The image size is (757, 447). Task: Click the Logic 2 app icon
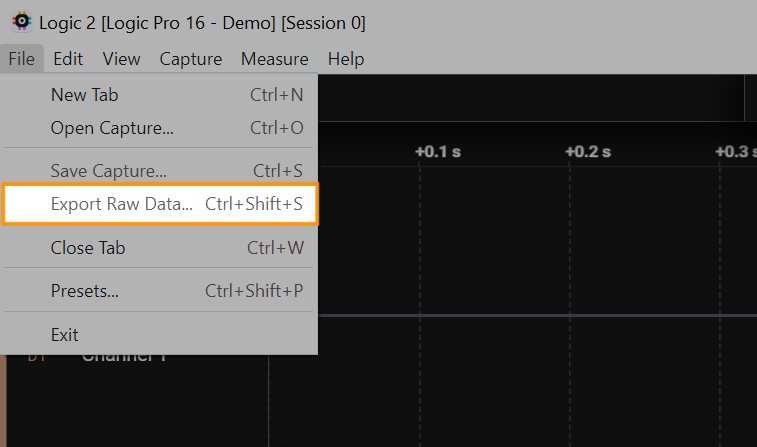(x=20, y=22)
